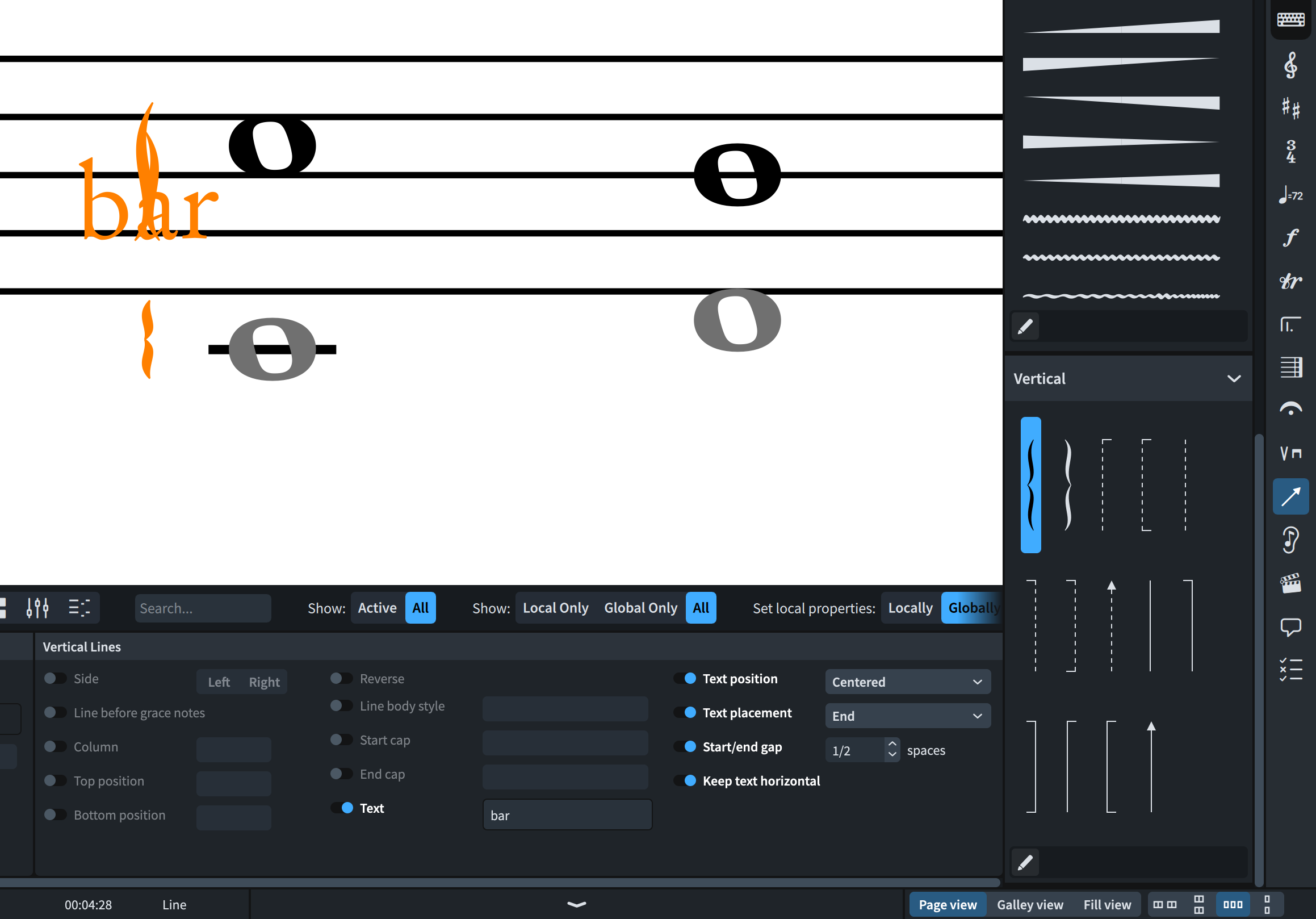Open the Text position Centered dropdown
1316x919 pixels.
[x=907, y=682]
